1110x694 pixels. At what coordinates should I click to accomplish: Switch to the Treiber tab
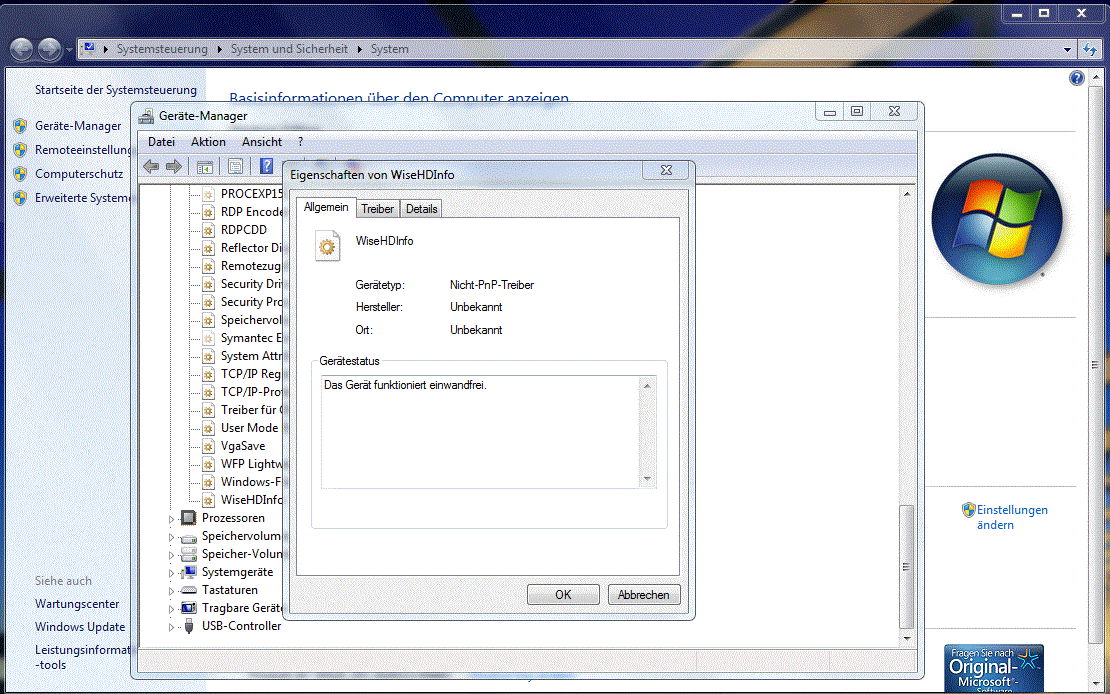click(x=377, y=209)
